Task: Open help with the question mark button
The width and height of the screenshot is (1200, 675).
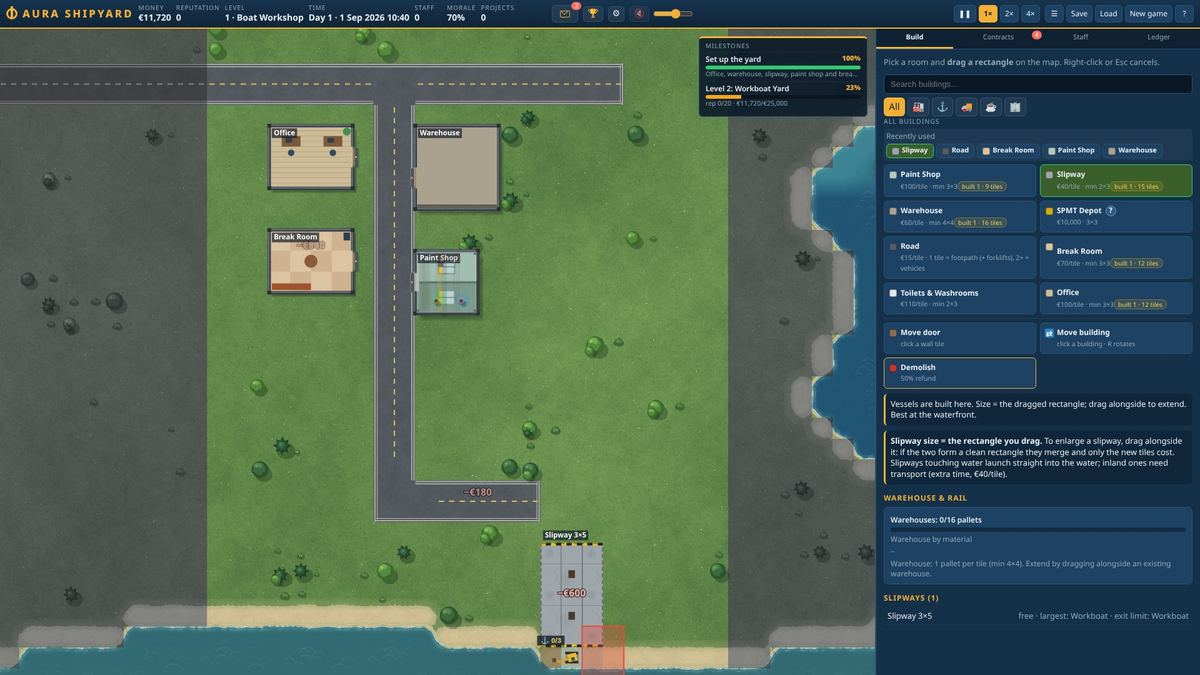Action: tap(1185, 14)
